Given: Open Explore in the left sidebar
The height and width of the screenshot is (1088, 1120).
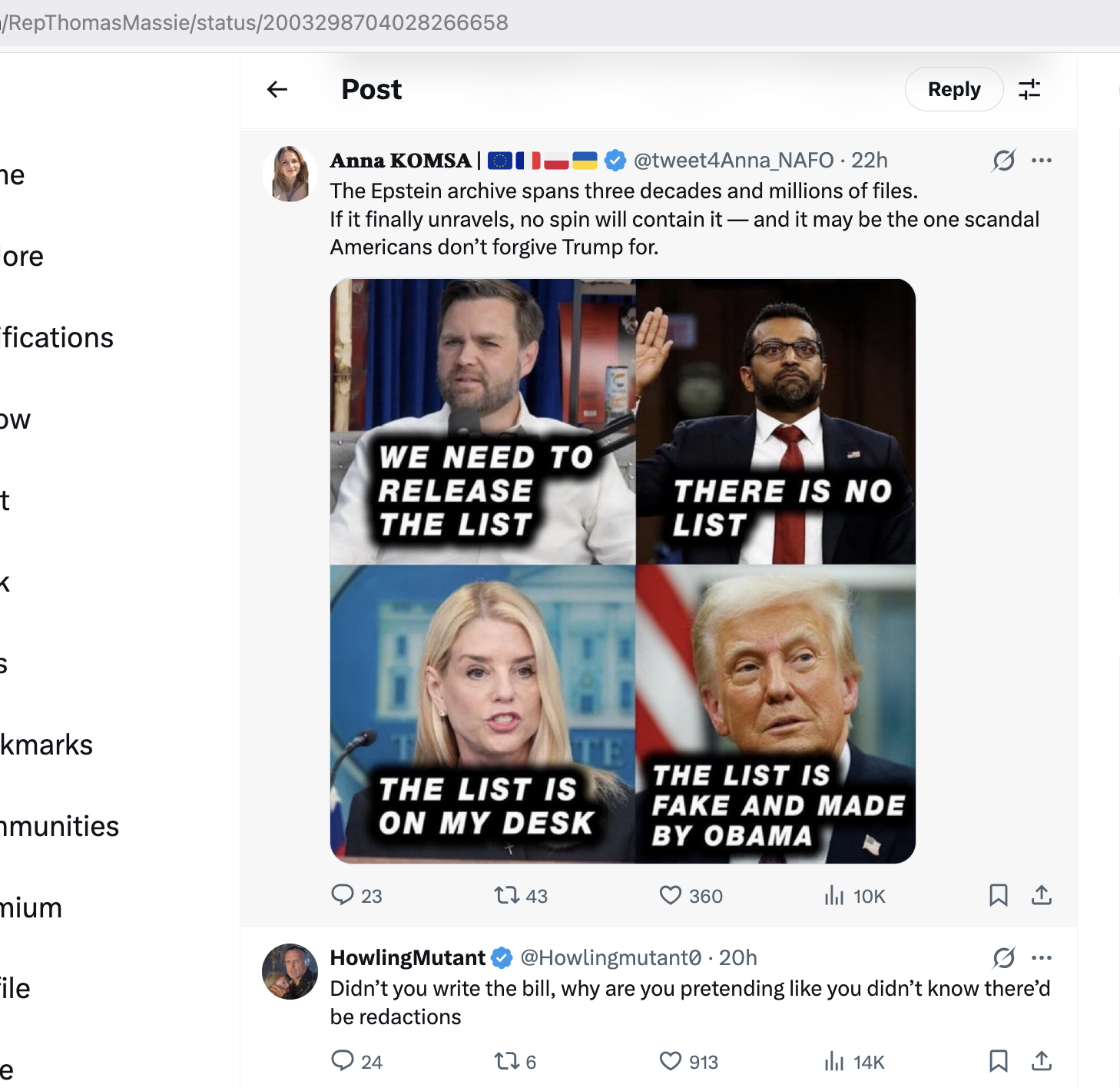Looking at the screenshot, I should point(22,257).
